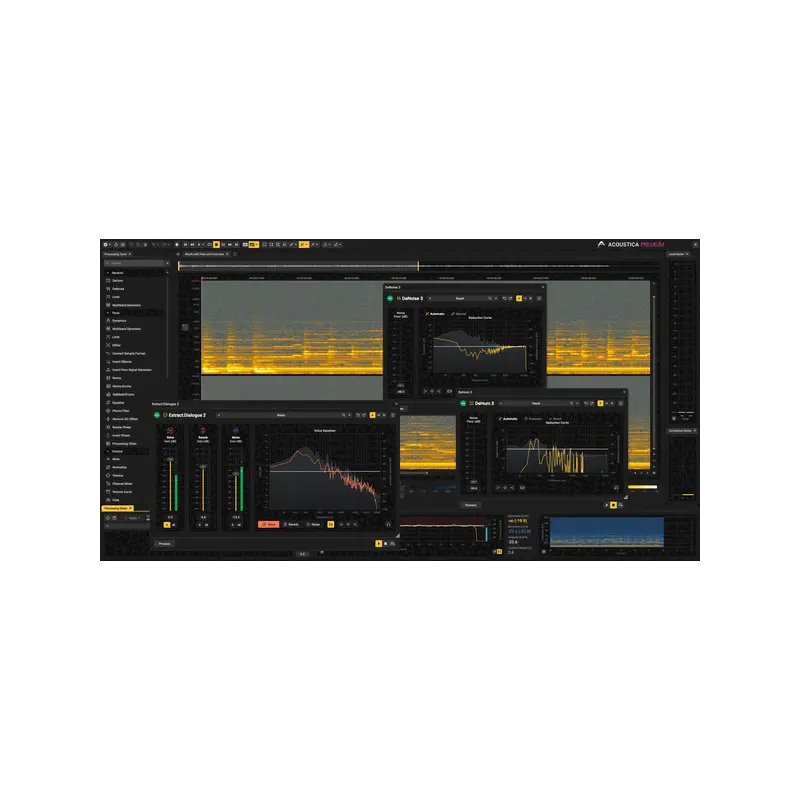The image size is (800, 800).
Task: Toggle the Extract Dialogue 2 green power button
Action: point(157,415)
